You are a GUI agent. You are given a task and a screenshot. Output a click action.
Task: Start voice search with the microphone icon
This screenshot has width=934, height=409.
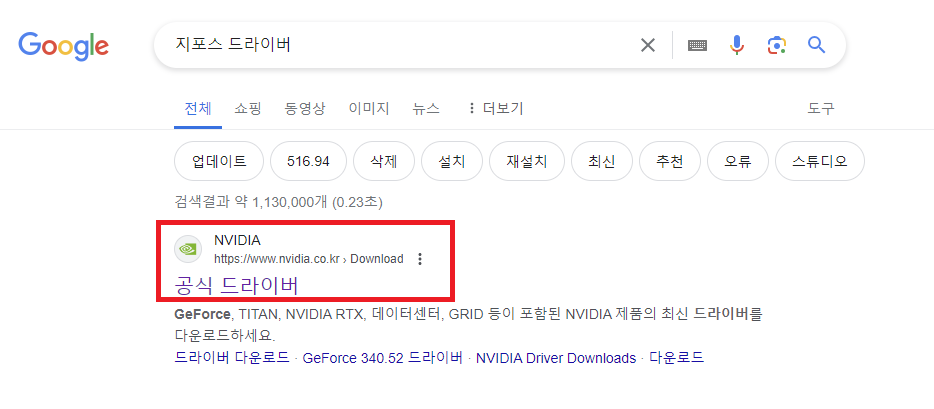pos(737,45)
